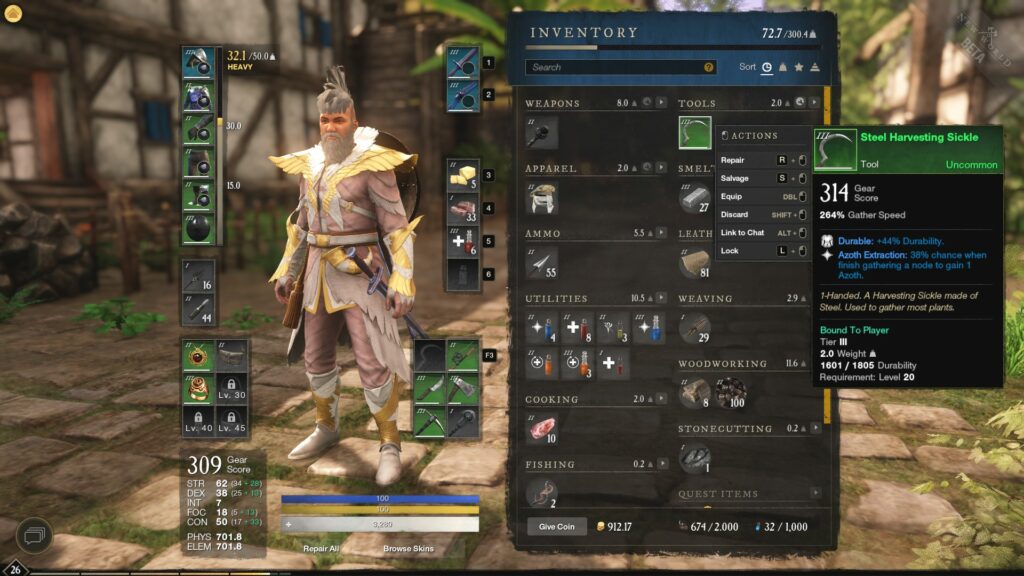1024x576 pixels.
Task: Click the fishing bait item icon
Action: (542, 494)
